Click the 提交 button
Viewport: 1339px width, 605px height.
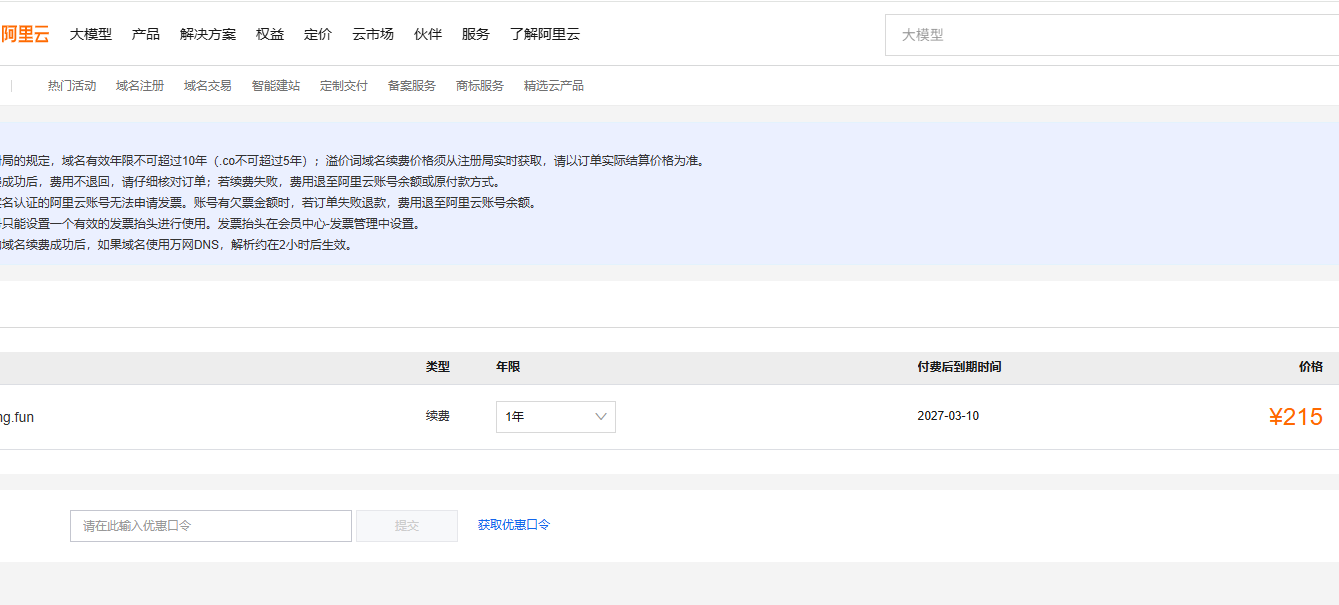[x=407, y=526]
